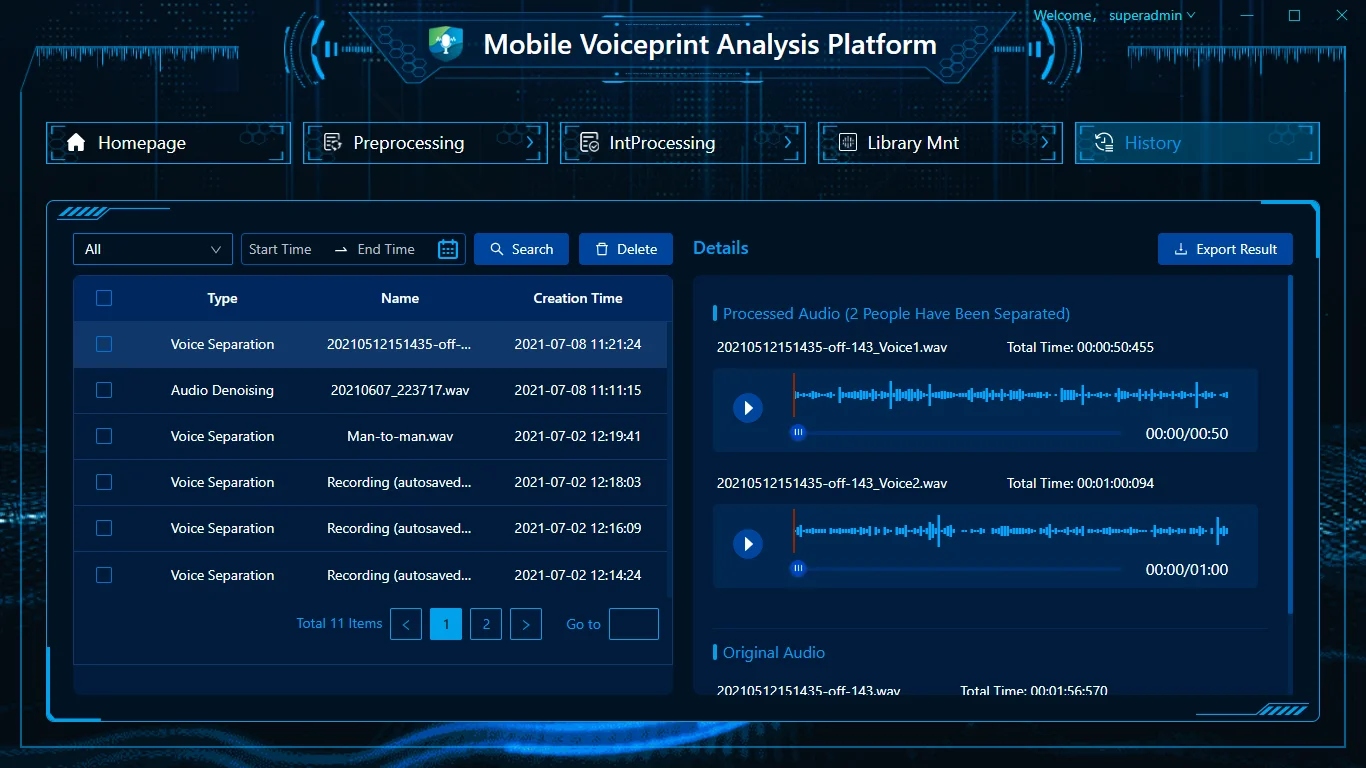Viewport: 1366px width, 768px height.
Task: Click the Library Mnt waveform icon
Action: click(x=847, y=143)
